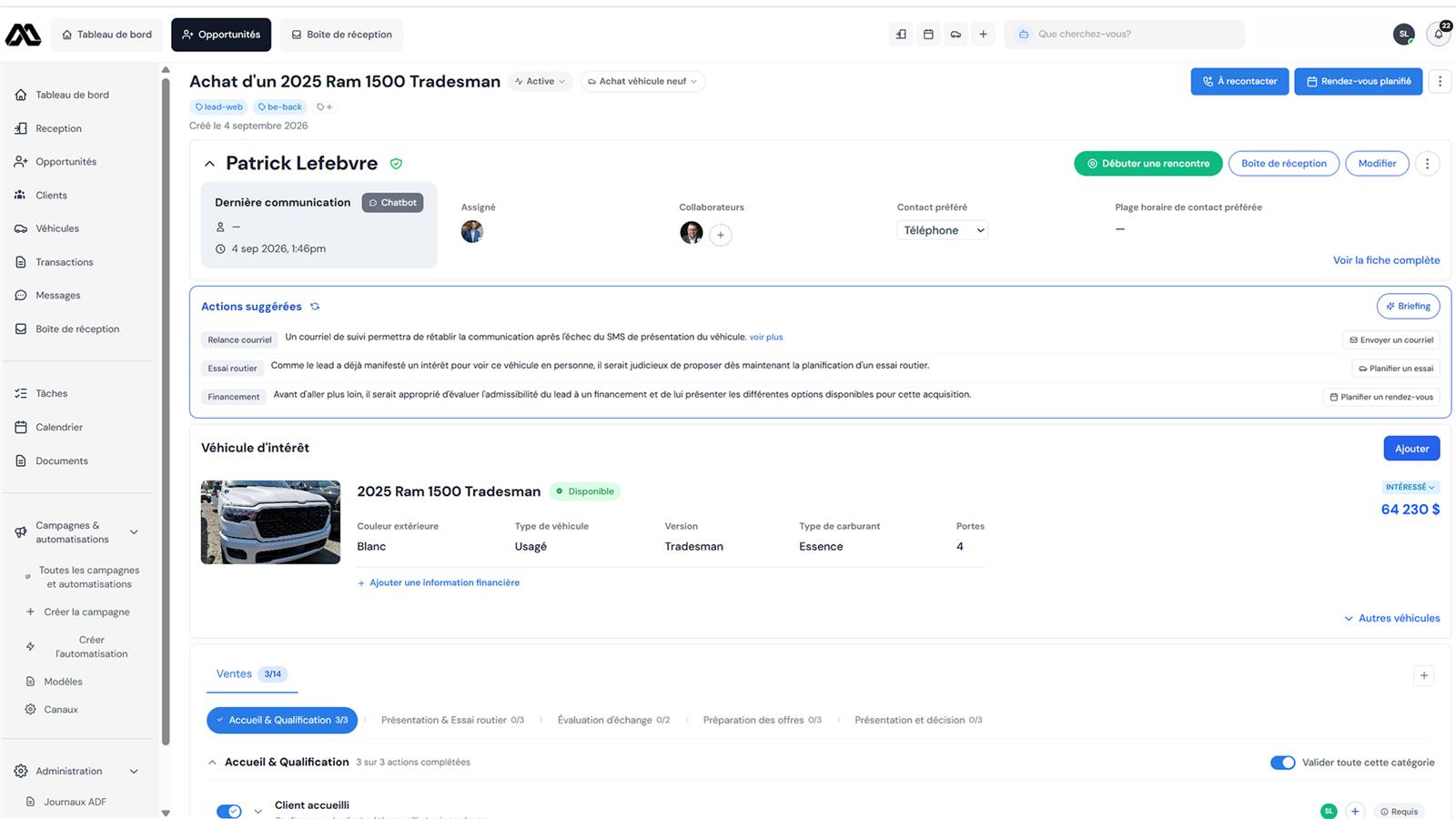Click Débuter une rencontre button

click(x=1148, y=164)
